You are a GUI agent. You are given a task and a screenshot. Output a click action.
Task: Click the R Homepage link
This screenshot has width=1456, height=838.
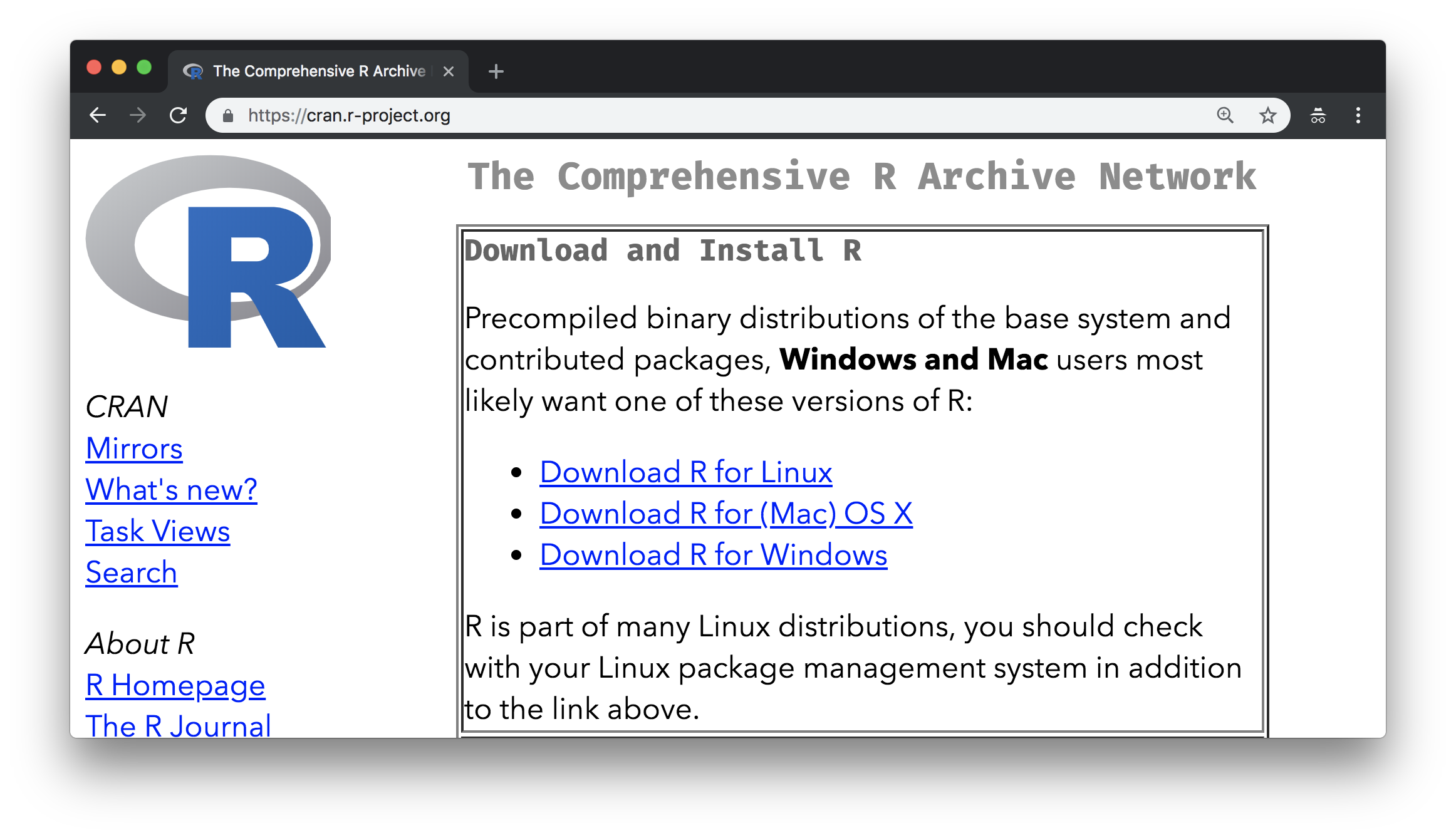175,685
